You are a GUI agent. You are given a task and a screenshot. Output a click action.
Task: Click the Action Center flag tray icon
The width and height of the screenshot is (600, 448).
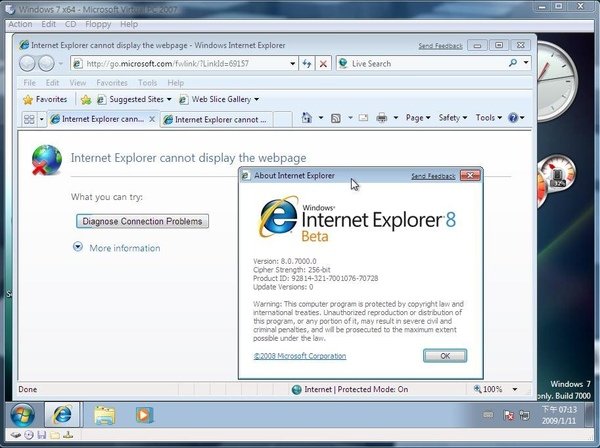[x=509, y=415]
